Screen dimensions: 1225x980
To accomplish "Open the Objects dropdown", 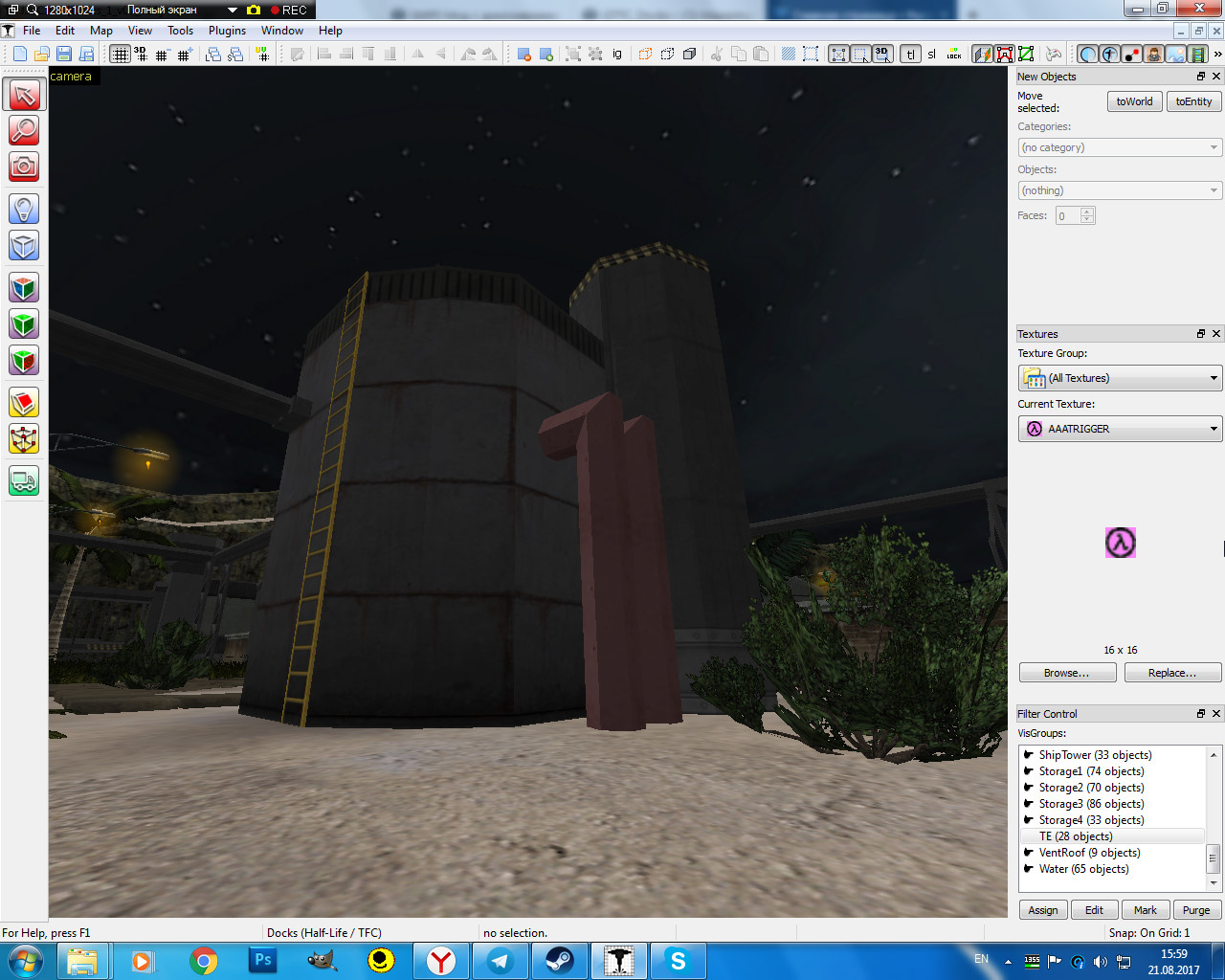I will click(1120, 190).
